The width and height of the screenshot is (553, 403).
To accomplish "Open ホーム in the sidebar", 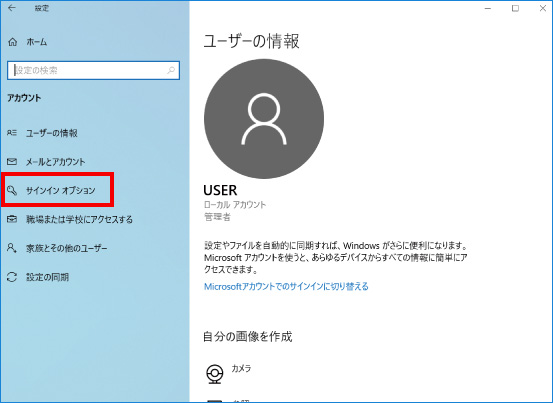I will 37,42.
